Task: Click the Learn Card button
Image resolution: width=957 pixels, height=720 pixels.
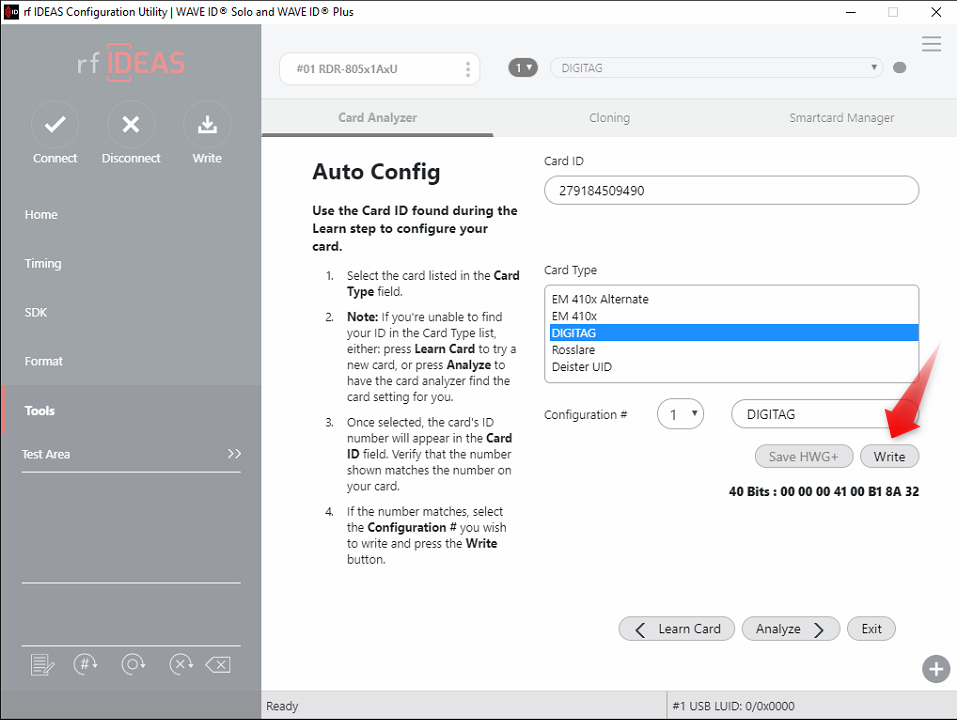Action: [676, 628]
